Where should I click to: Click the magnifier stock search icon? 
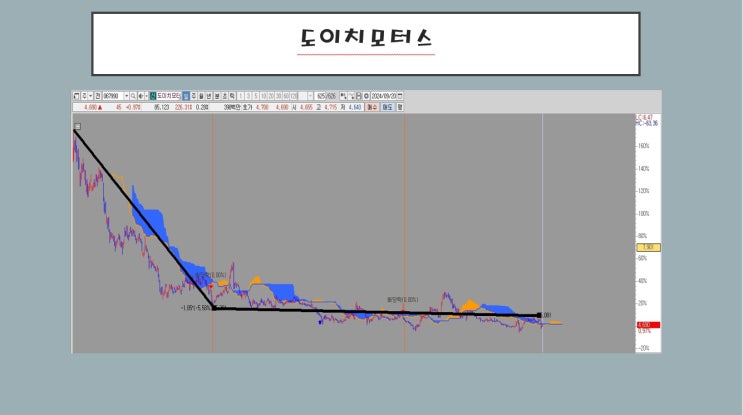[133, 96]
